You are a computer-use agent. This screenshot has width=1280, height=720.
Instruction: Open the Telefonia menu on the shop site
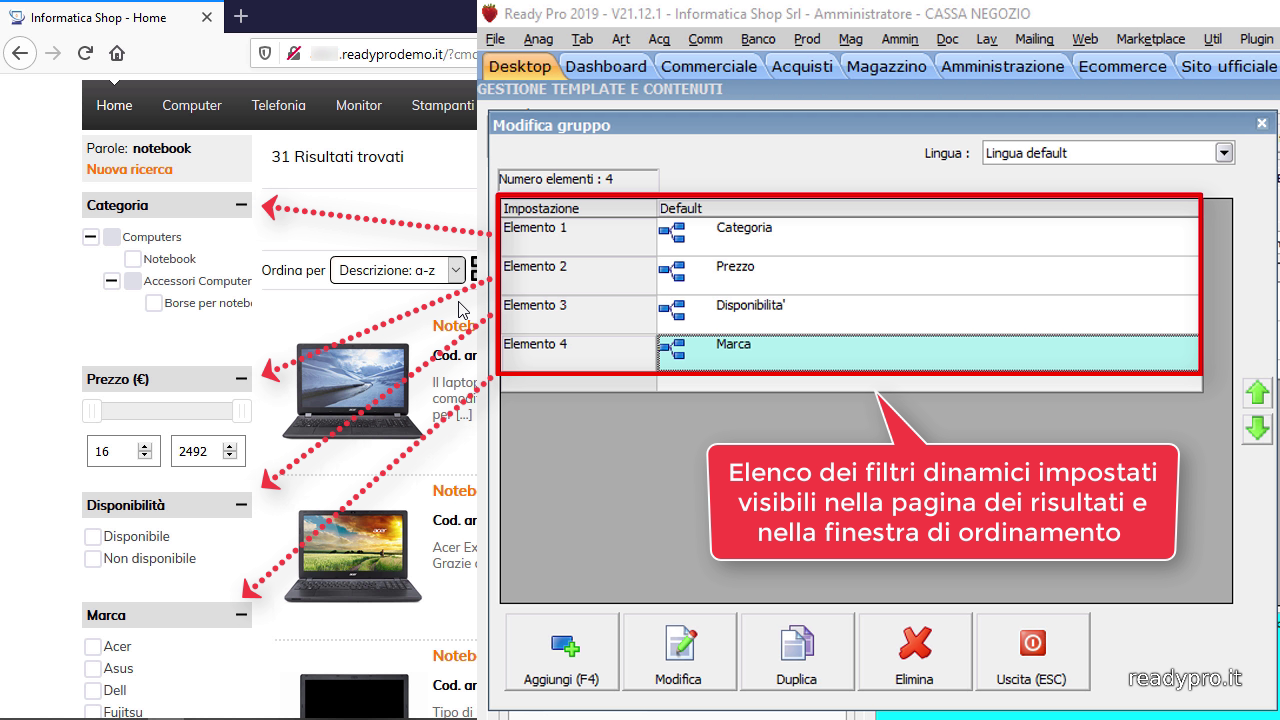click(x=279, y=105)
